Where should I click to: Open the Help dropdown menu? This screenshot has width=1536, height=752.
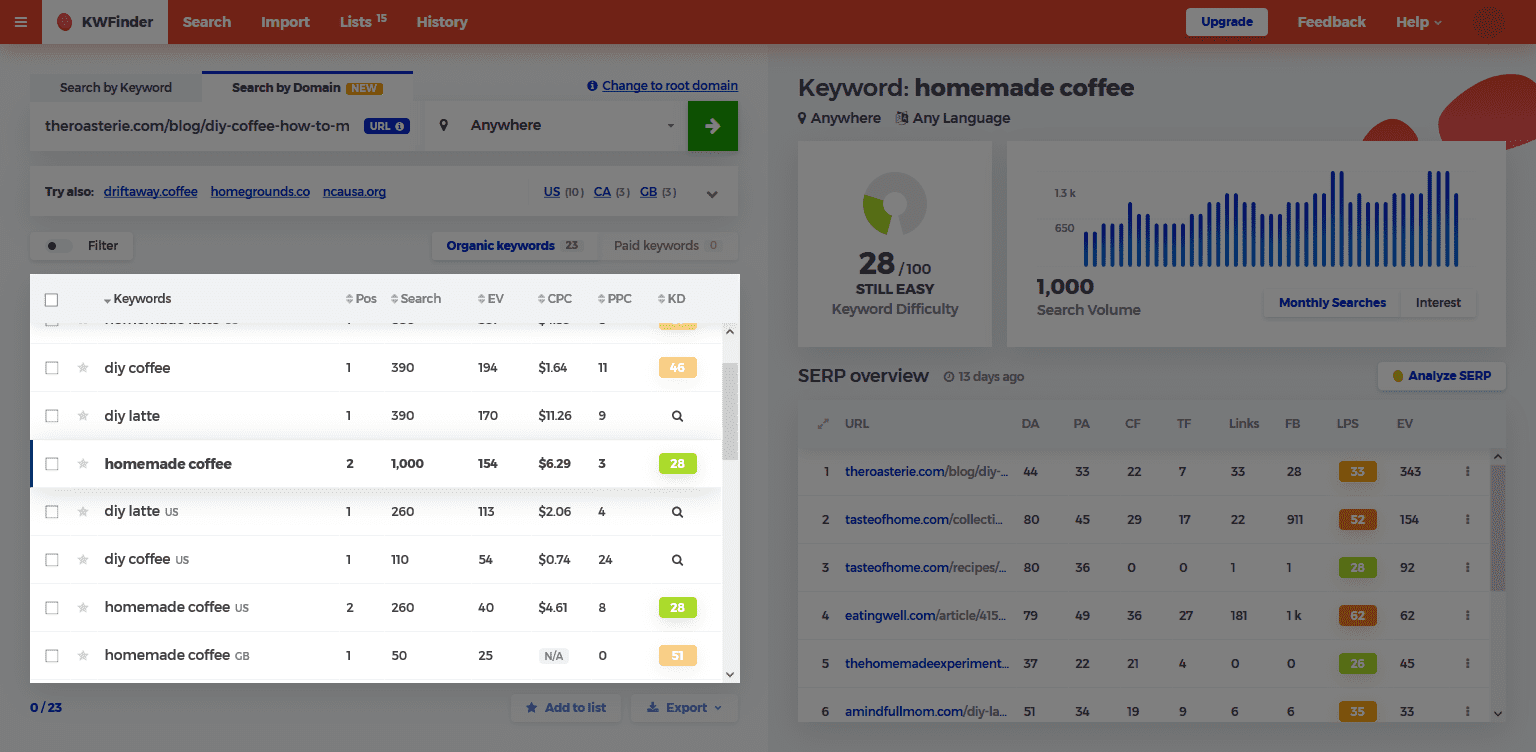1419,22
